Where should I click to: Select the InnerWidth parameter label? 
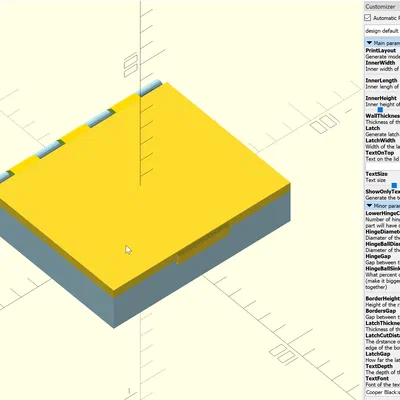pos(380,63)
